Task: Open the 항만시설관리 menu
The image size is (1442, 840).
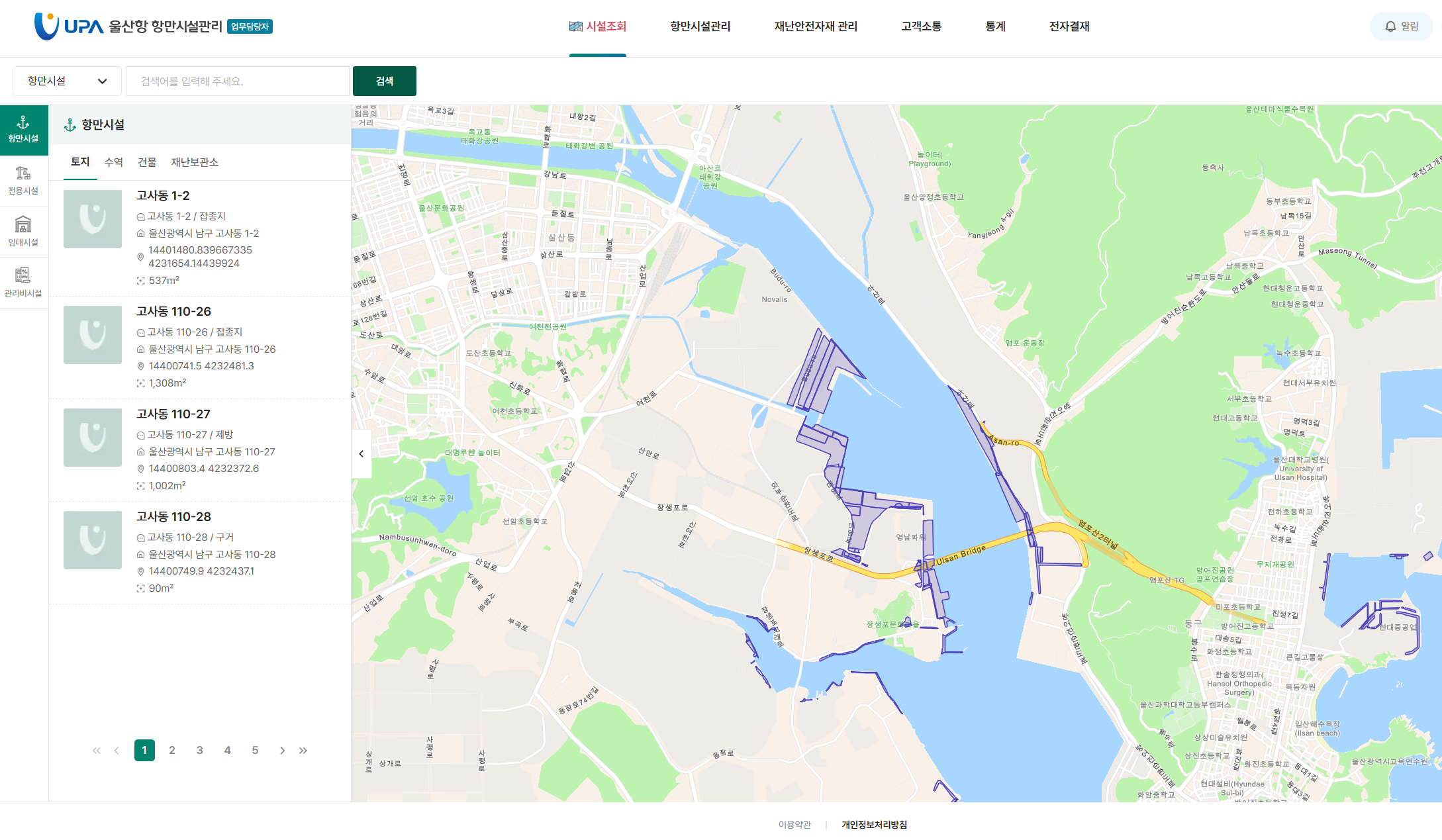Action: tap(700, 26)
